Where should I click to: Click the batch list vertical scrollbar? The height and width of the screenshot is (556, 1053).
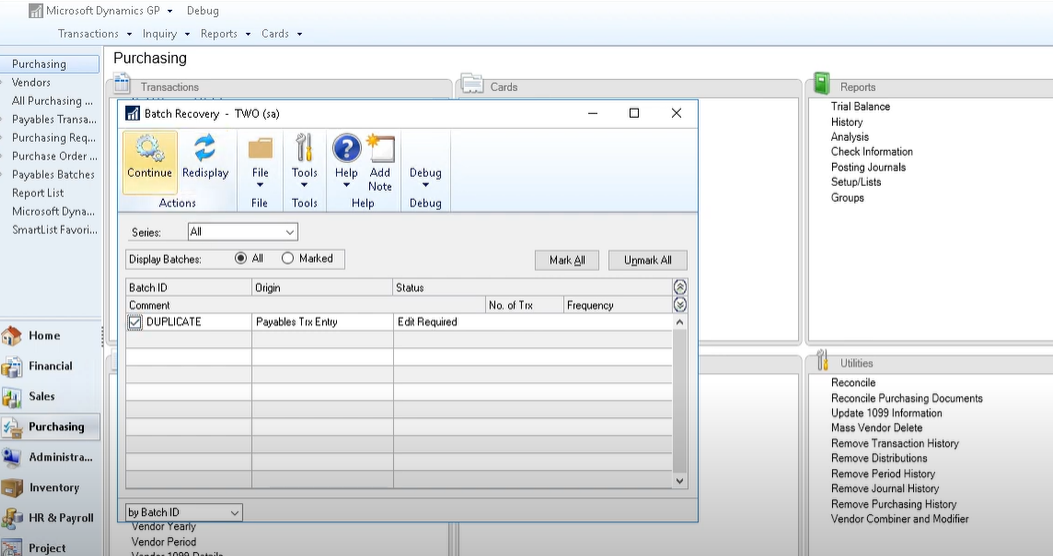coord(681,400)
